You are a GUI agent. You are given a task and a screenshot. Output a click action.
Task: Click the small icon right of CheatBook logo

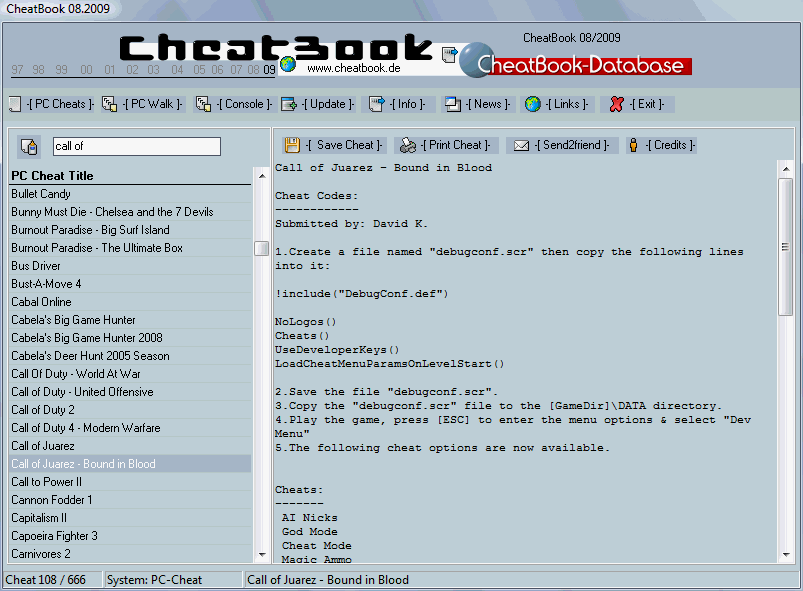tap(449, 54)
